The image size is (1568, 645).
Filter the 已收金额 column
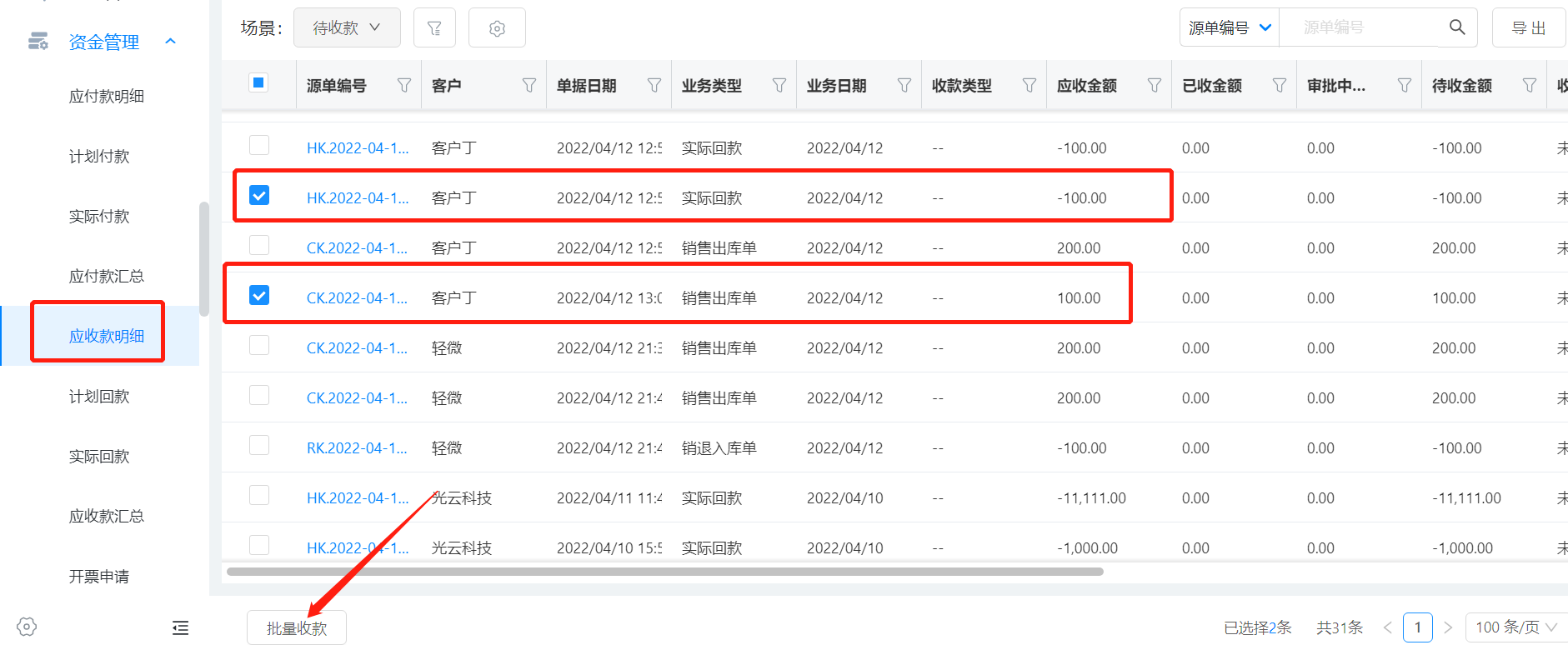click(x=1280, y=85)
